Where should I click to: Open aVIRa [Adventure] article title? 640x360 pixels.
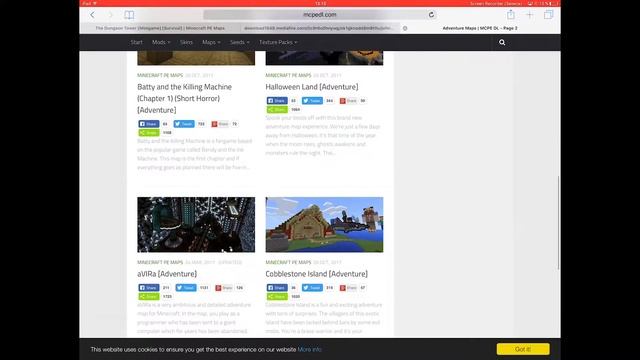pyautogui.click(x=167, y=273)
